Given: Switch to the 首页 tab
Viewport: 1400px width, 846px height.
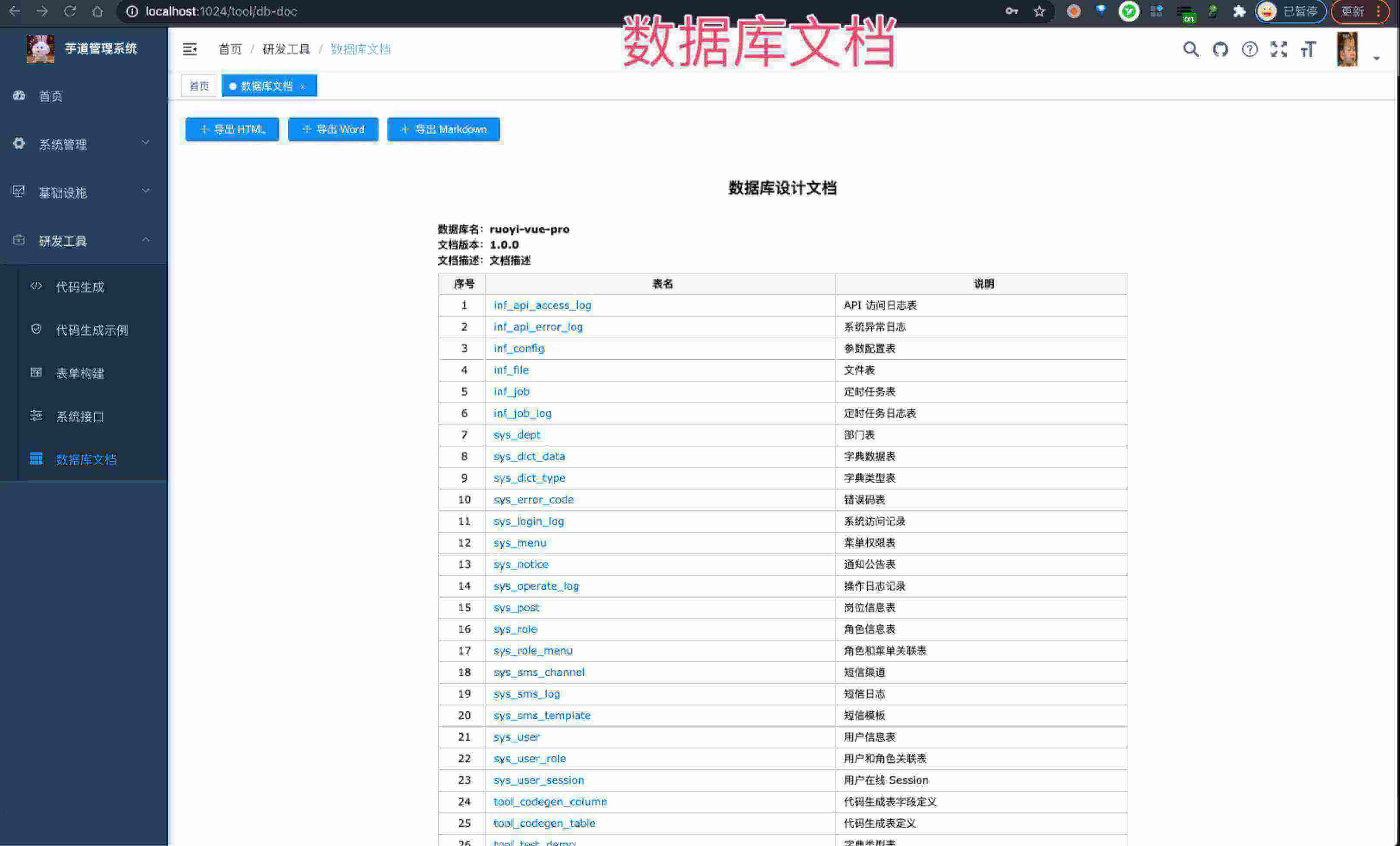Looking at the screenshot, I should (198, 85).
